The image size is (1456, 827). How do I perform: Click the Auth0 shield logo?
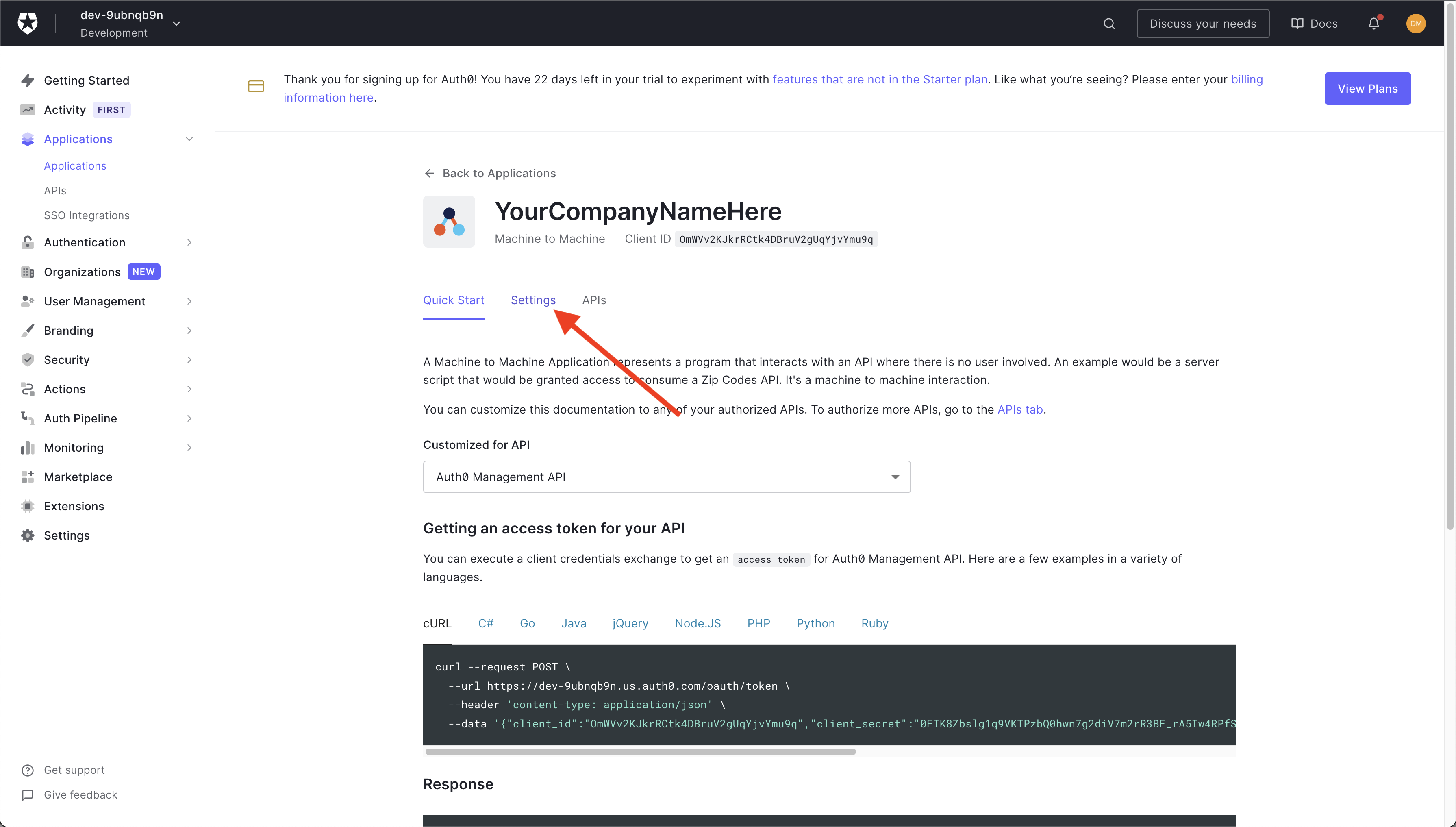coord(27,23)
